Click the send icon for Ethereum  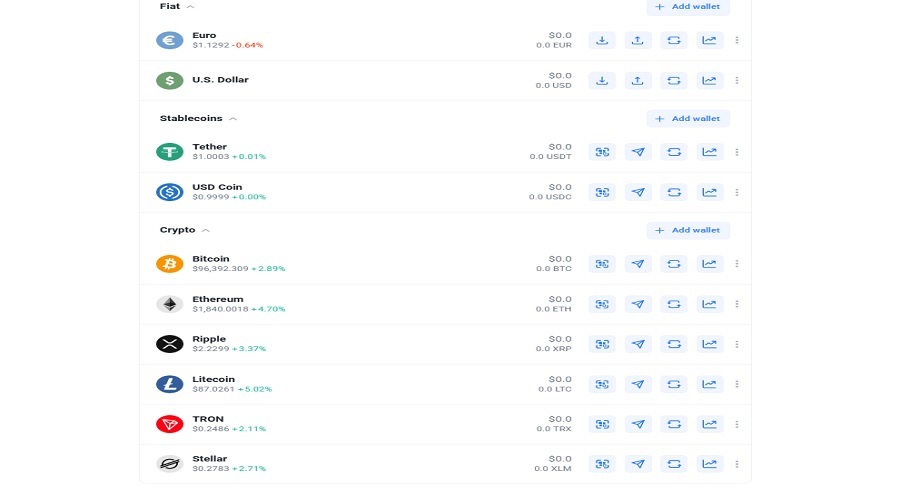(637, 304)
